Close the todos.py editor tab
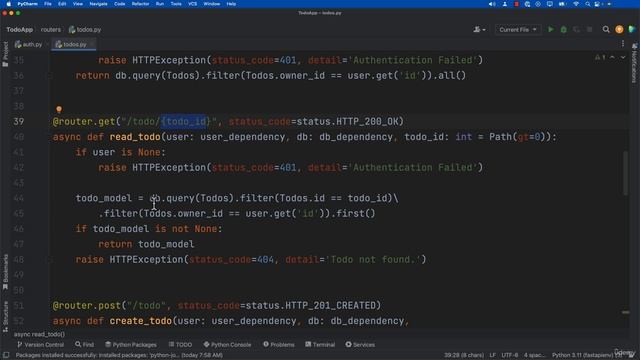This screenshot has width=640, height=360. tap(92, 44)
